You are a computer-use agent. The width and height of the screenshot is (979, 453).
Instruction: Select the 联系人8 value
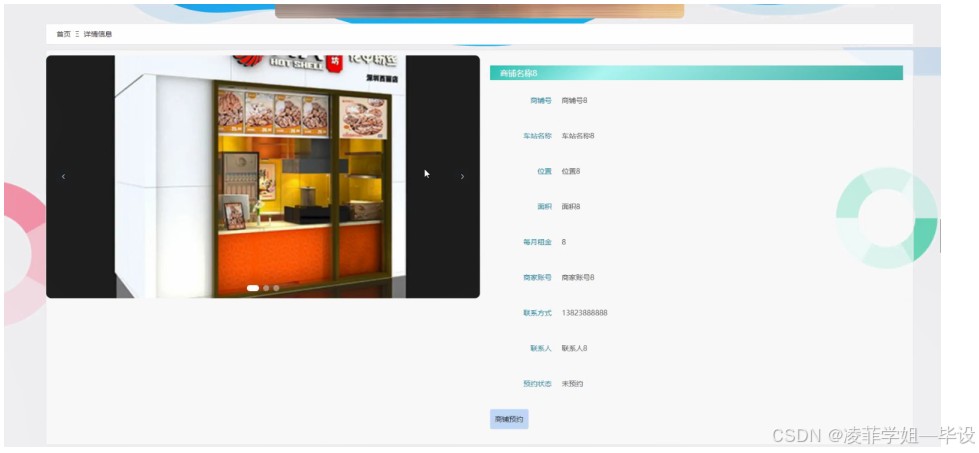(574, 348)
